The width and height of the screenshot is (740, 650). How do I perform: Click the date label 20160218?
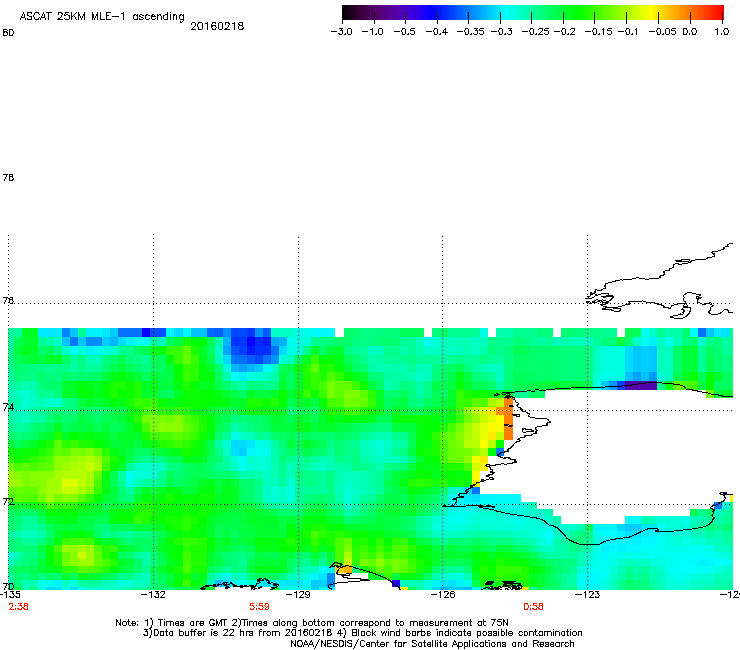pos(217,26)
